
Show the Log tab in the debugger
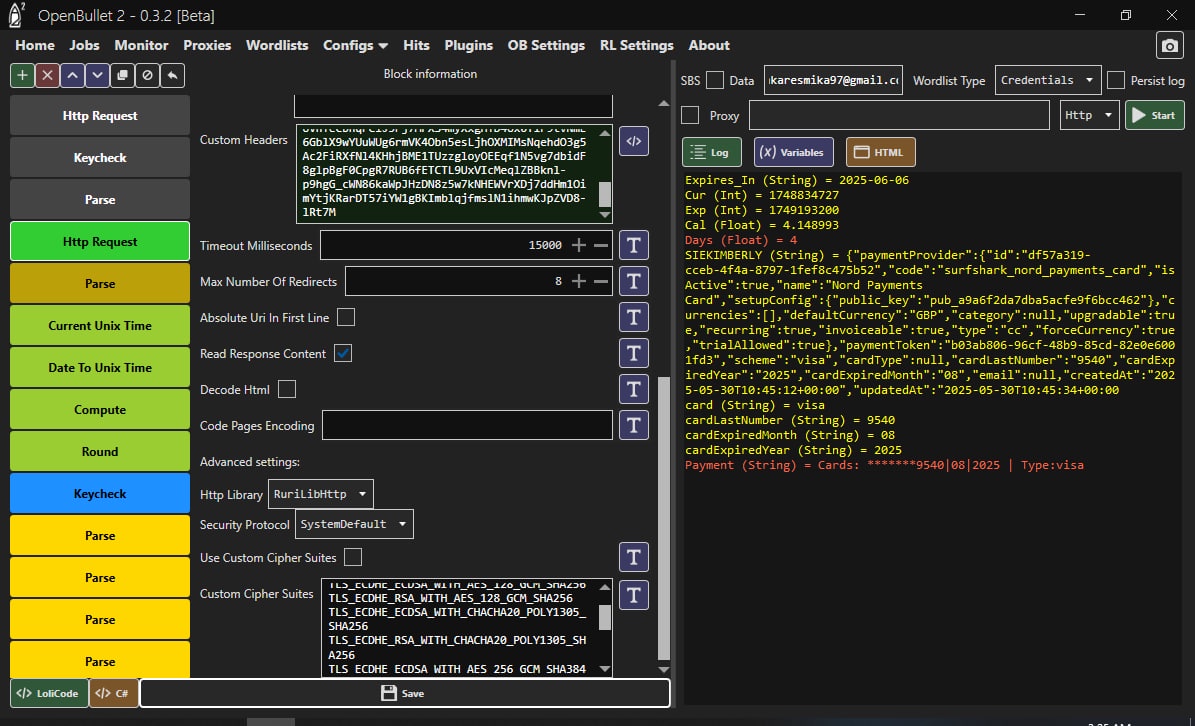[x=710, y=152]
